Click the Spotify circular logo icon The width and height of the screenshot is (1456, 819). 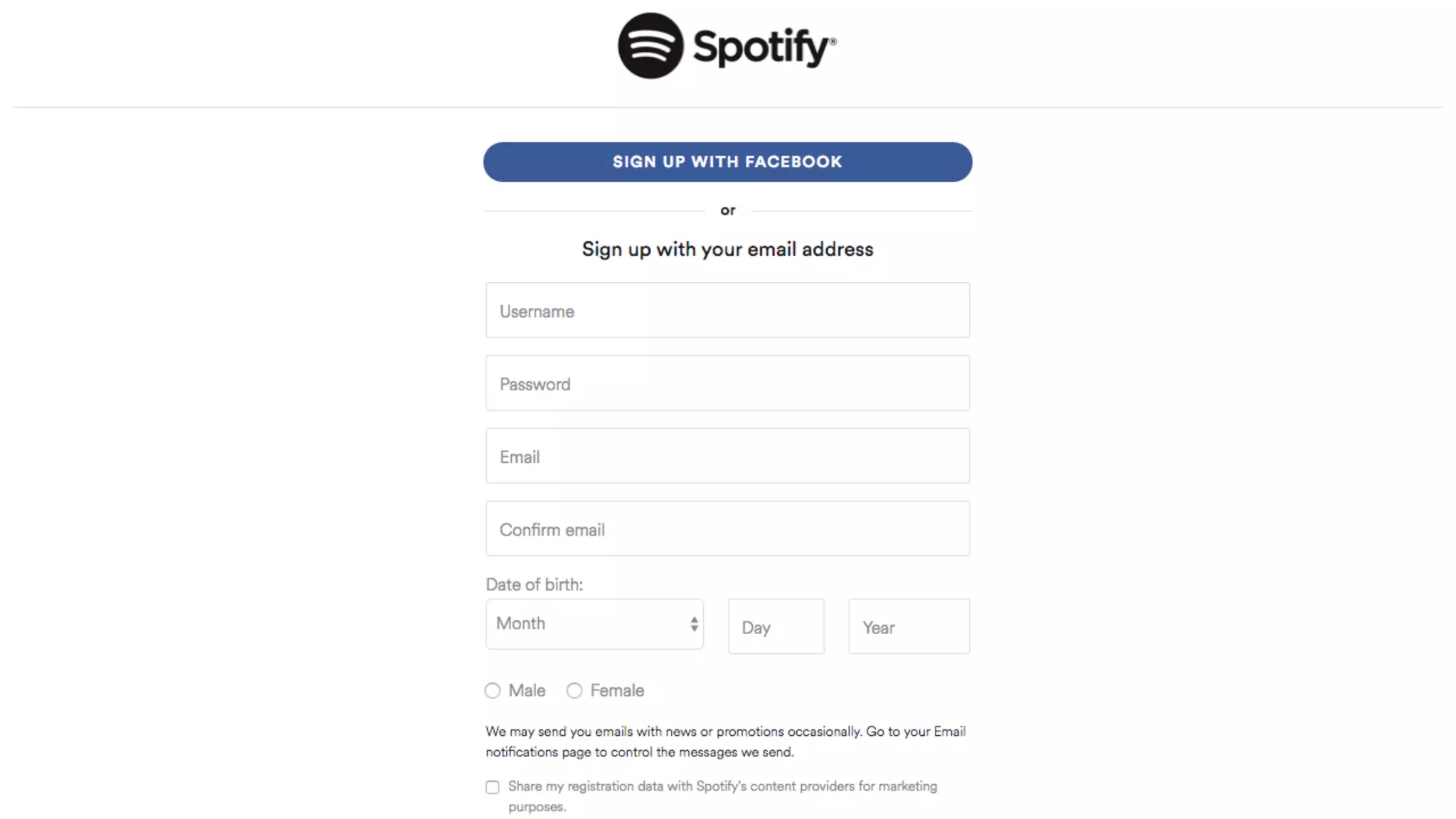651,45
